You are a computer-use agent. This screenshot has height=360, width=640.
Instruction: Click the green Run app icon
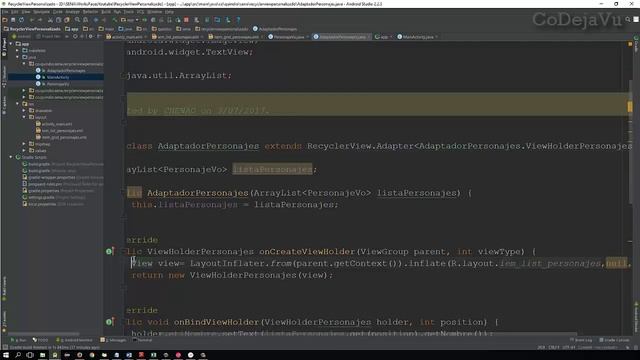pyautogui.click(x=144, y=20)
